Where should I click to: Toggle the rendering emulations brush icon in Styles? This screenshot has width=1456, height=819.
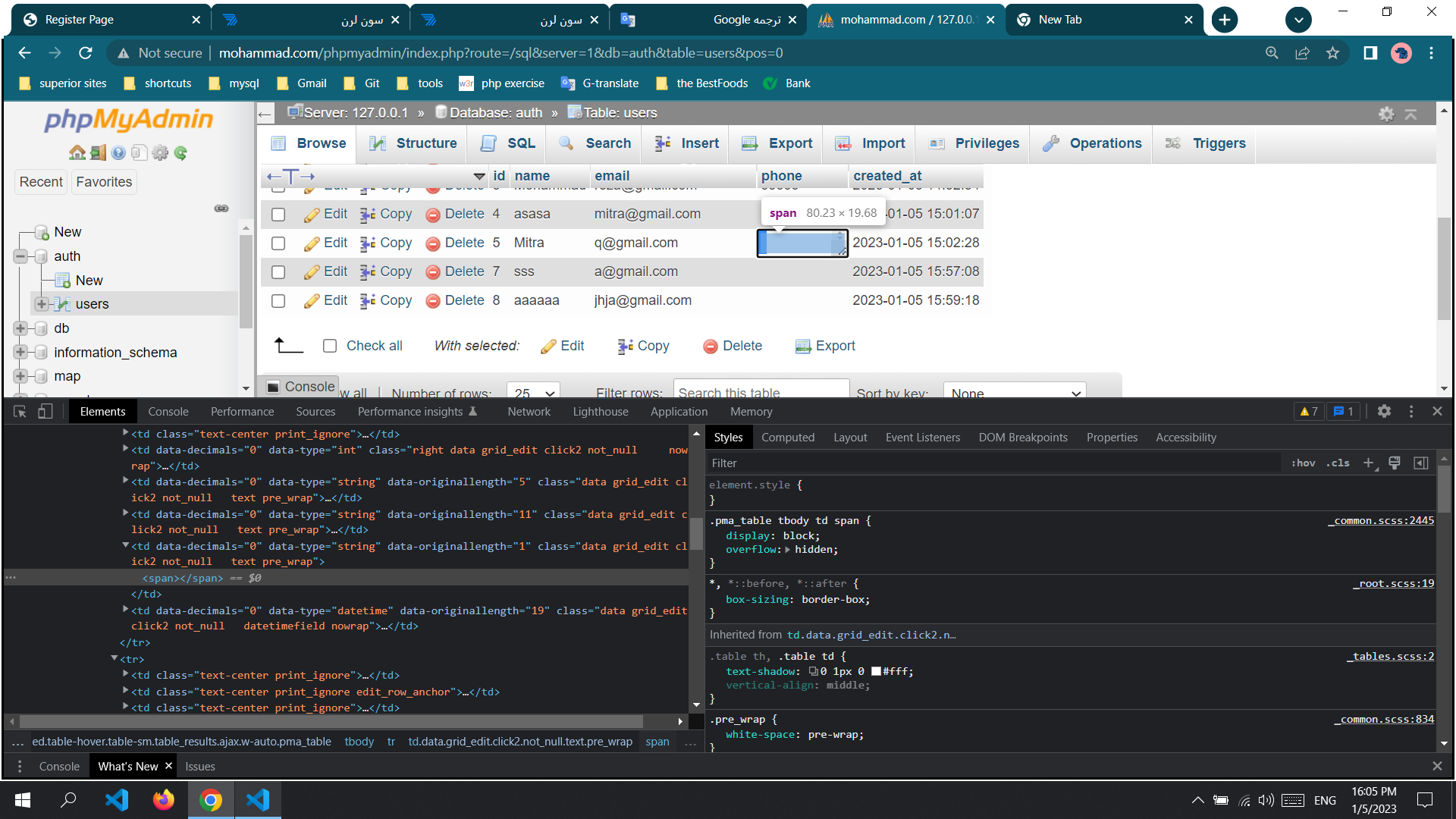click(1395, 463)
